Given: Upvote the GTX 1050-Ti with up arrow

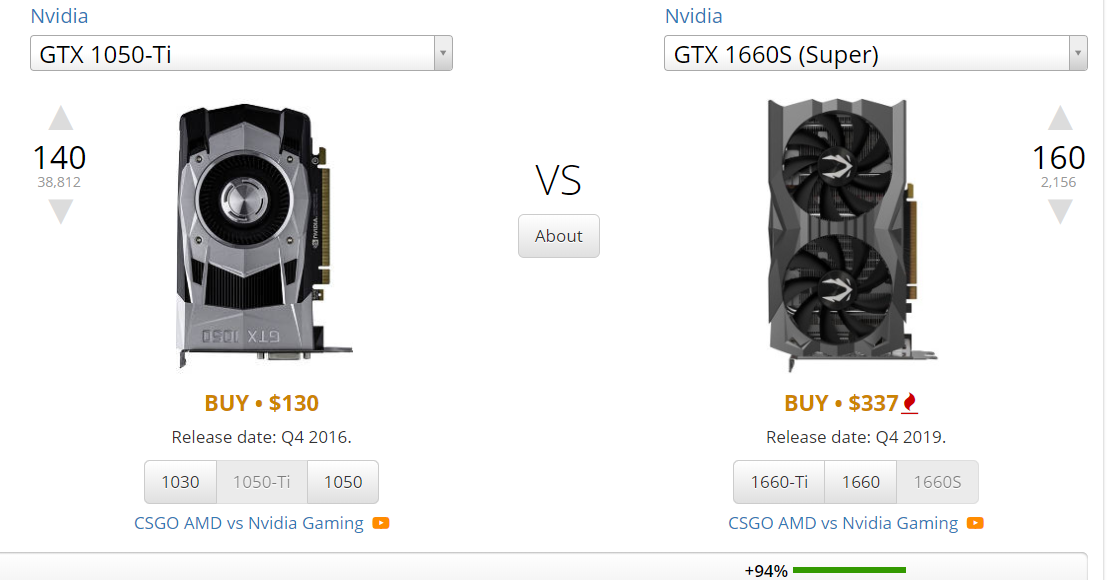Looking at the screenshot, I should pyautogui.click(x=61, y=118).
